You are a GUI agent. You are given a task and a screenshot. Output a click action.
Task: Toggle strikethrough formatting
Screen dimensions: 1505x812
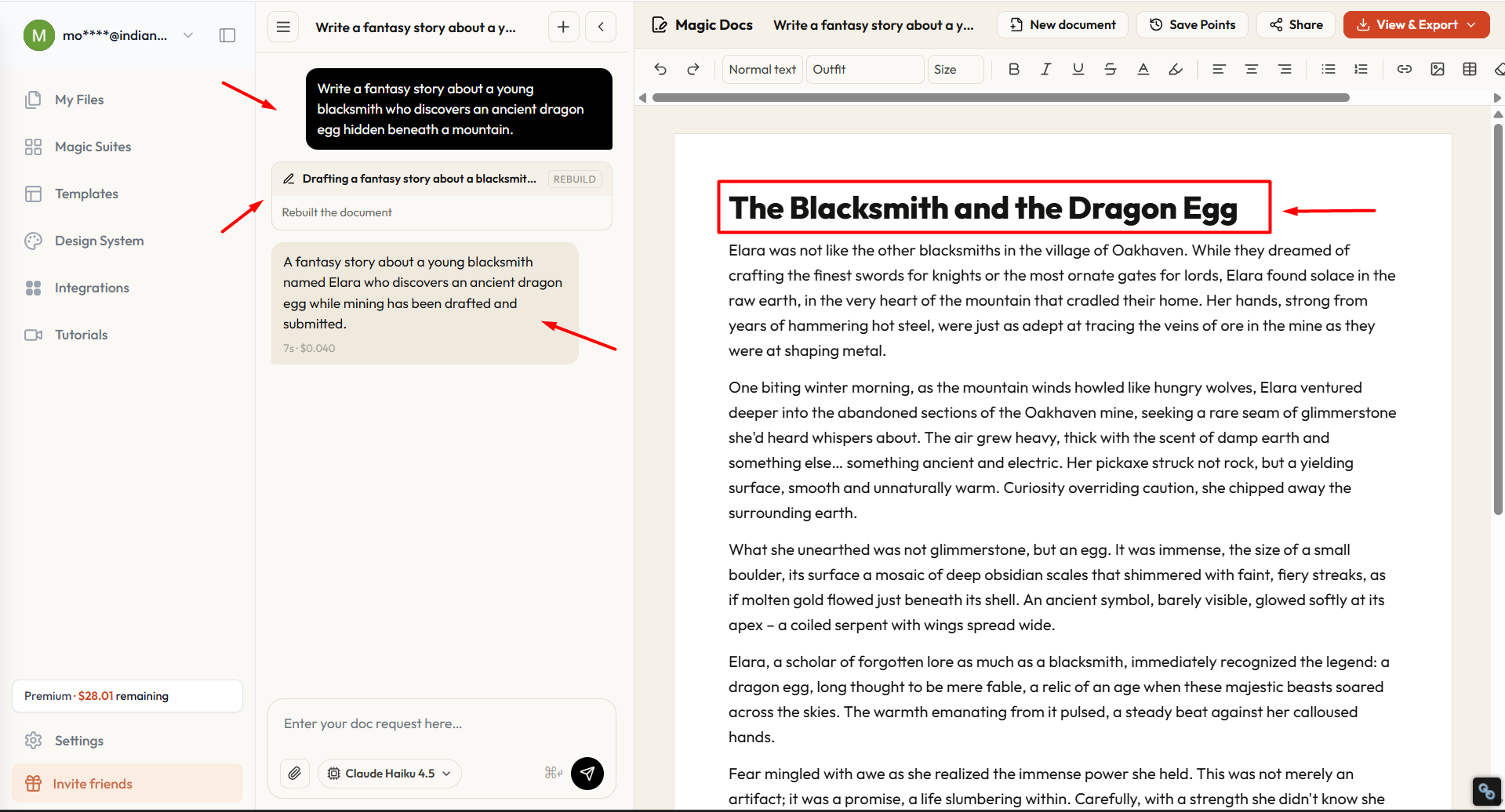click(1111, 69)
